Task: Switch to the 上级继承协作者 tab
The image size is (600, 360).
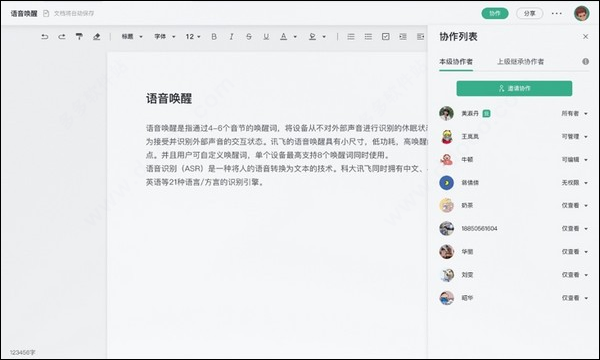Action: 520,62
